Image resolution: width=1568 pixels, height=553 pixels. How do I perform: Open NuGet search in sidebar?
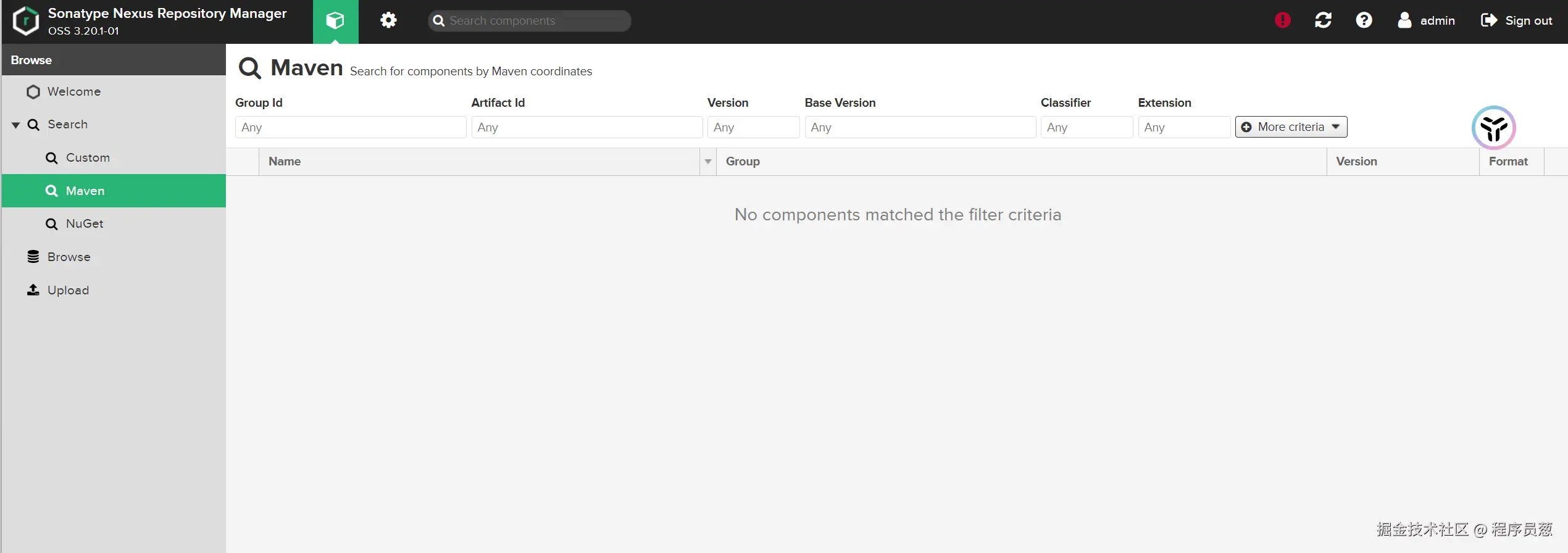[114, 224]
